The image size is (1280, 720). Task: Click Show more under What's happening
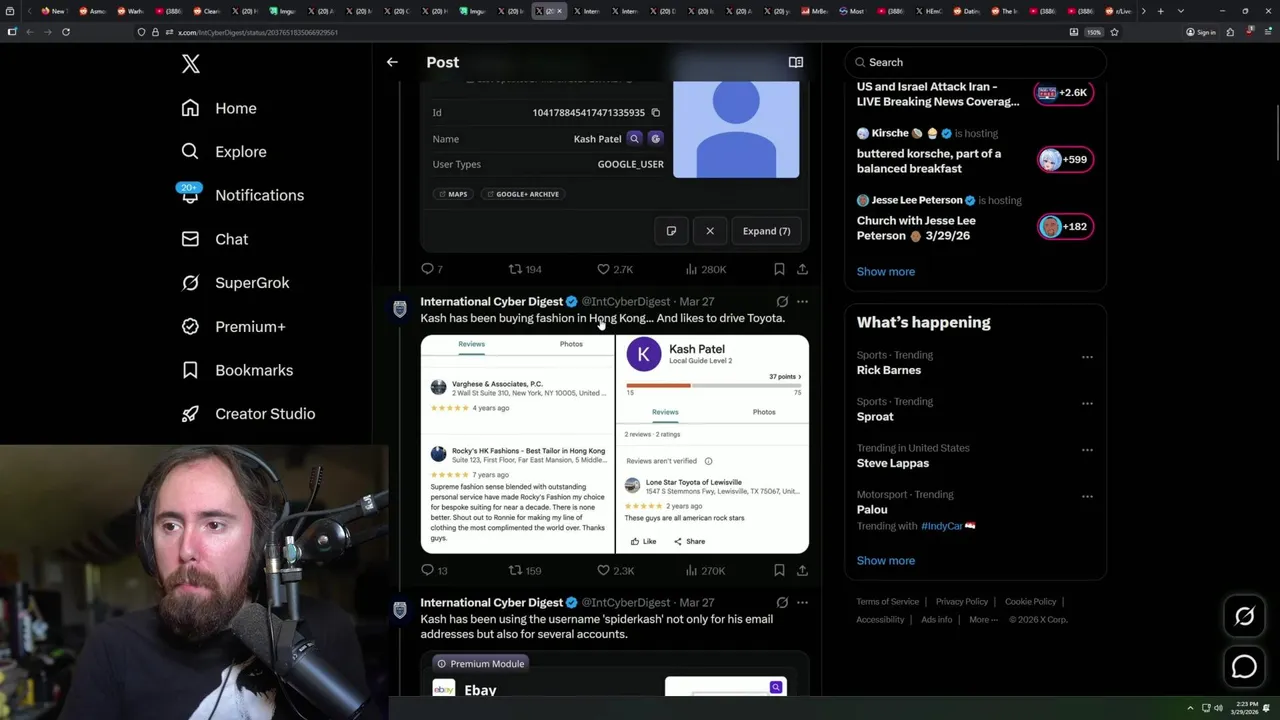pyautogui.click(x=885, y=560)
